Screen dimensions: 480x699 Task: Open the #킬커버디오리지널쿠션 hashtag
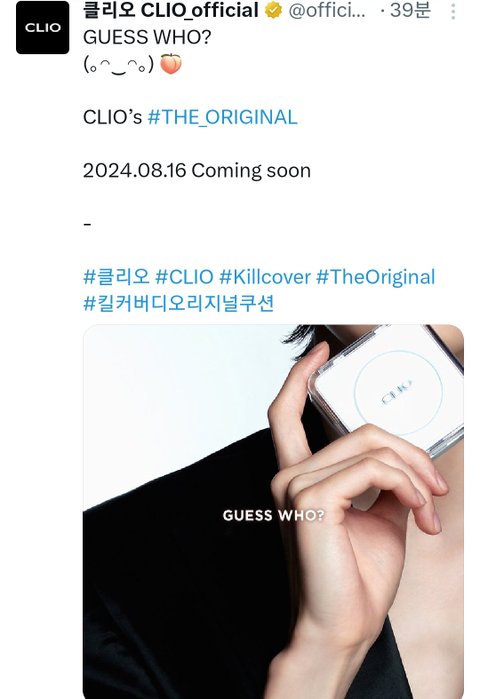[178, 304]
